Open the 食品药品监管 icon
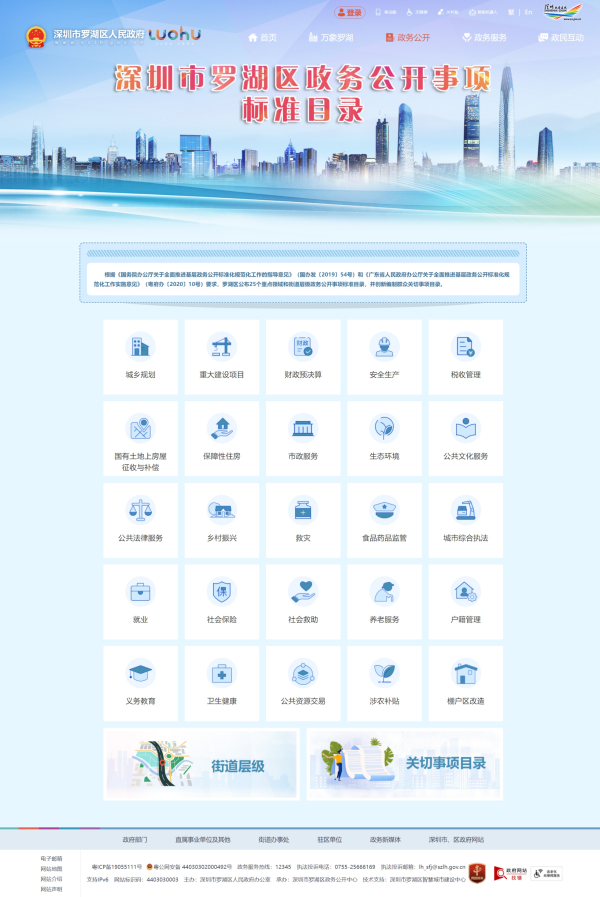Screen dimensions: 600x897 (383, 510)
